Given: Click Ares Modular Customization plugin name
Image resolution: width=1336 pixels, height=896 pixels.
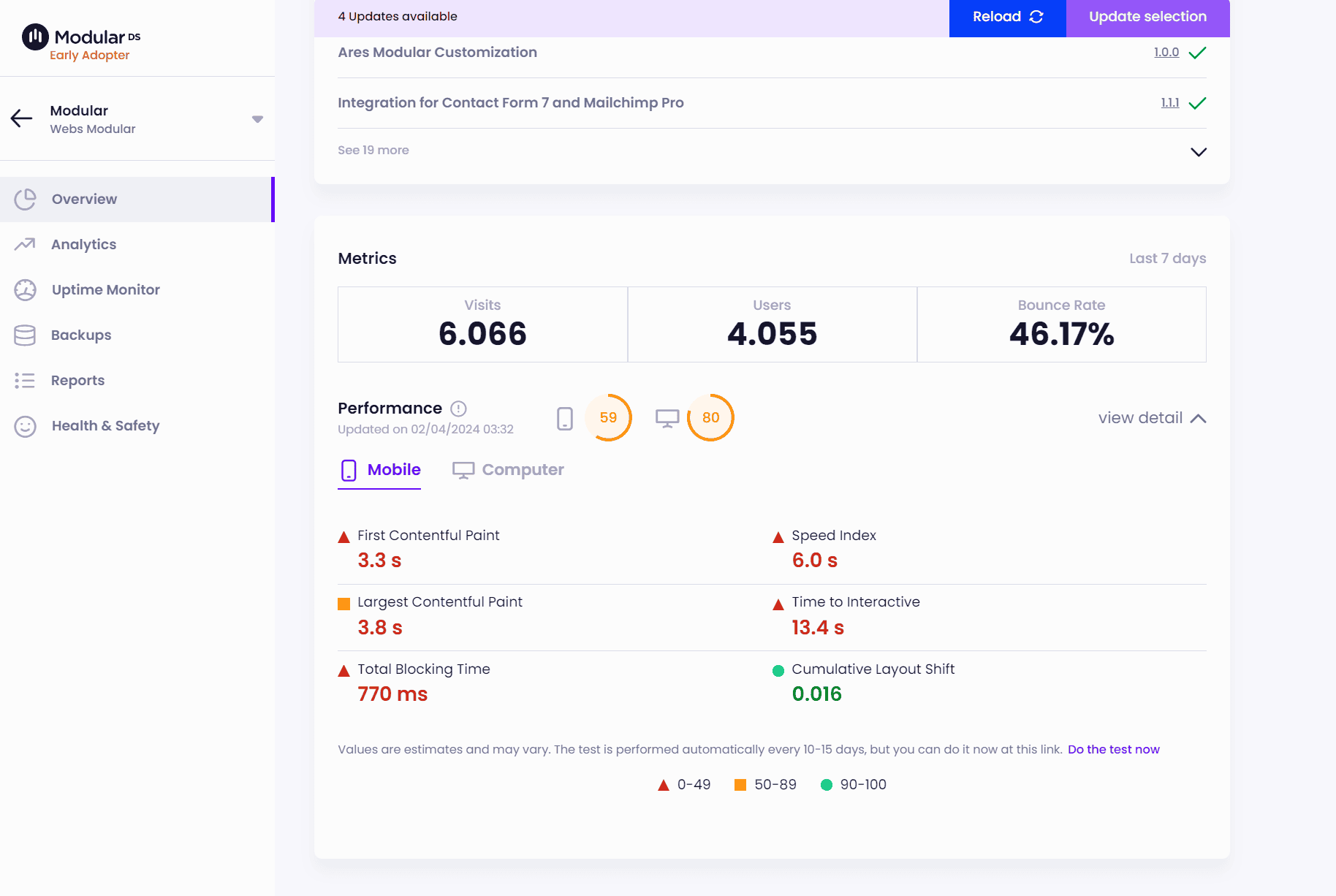Looking at the screenshot, I should 437,53.
